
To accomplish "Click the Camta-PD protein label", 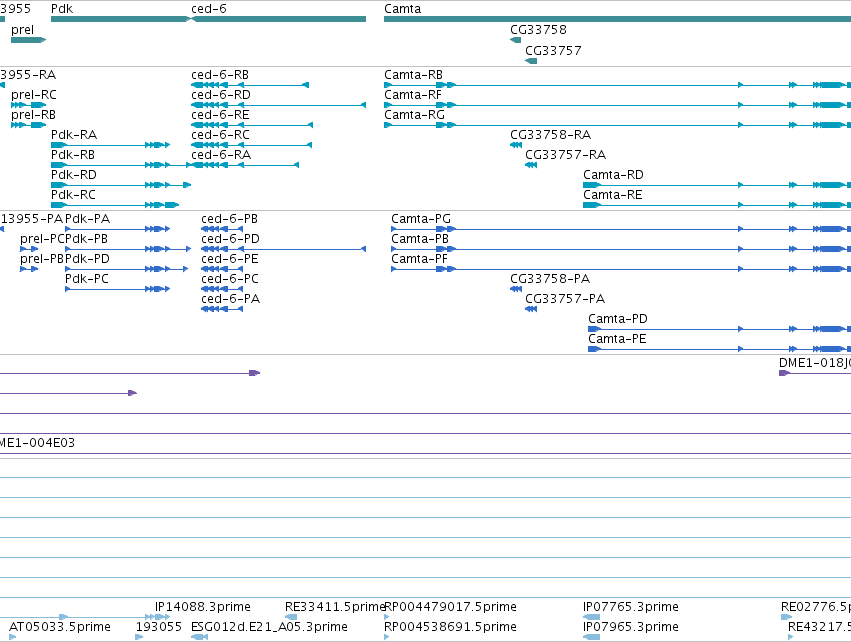I will [618, 319].
